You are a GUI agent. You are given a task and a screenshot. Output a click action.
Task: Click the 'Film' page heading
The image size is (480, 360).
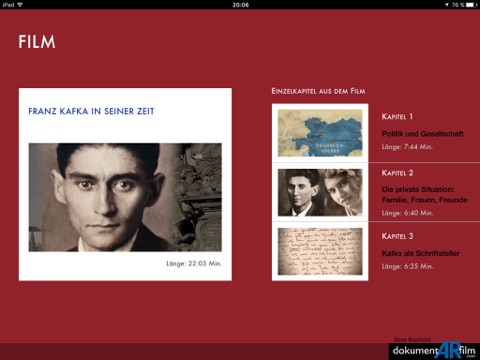tap(37, 42)
